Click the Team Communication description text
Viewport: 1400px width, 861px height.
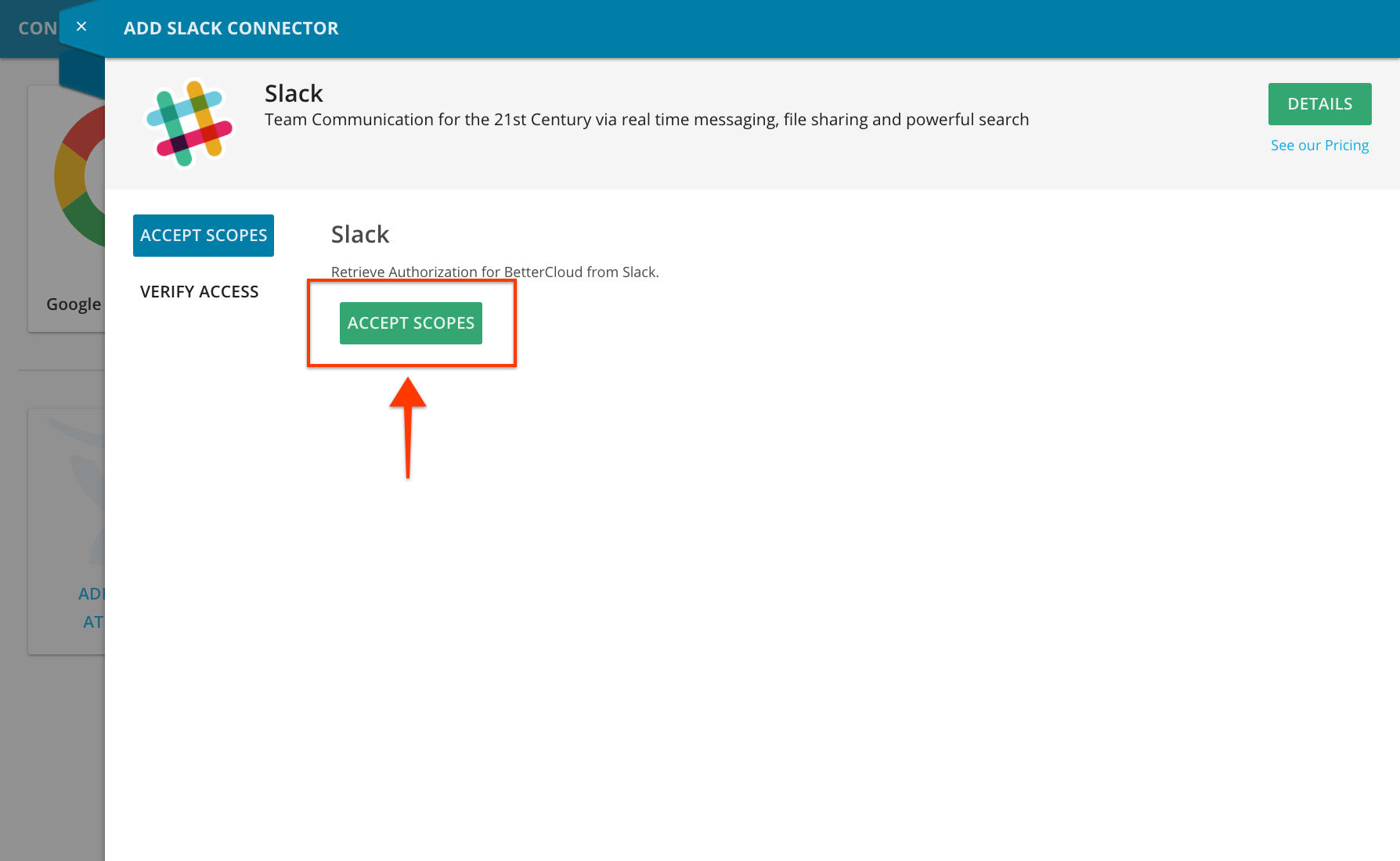pos(647,120)
